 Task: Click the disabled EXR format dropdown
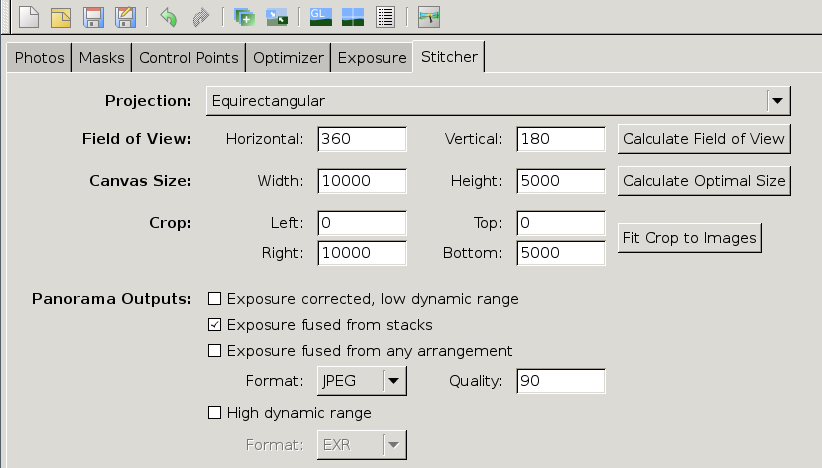click(x=362, y=445)
